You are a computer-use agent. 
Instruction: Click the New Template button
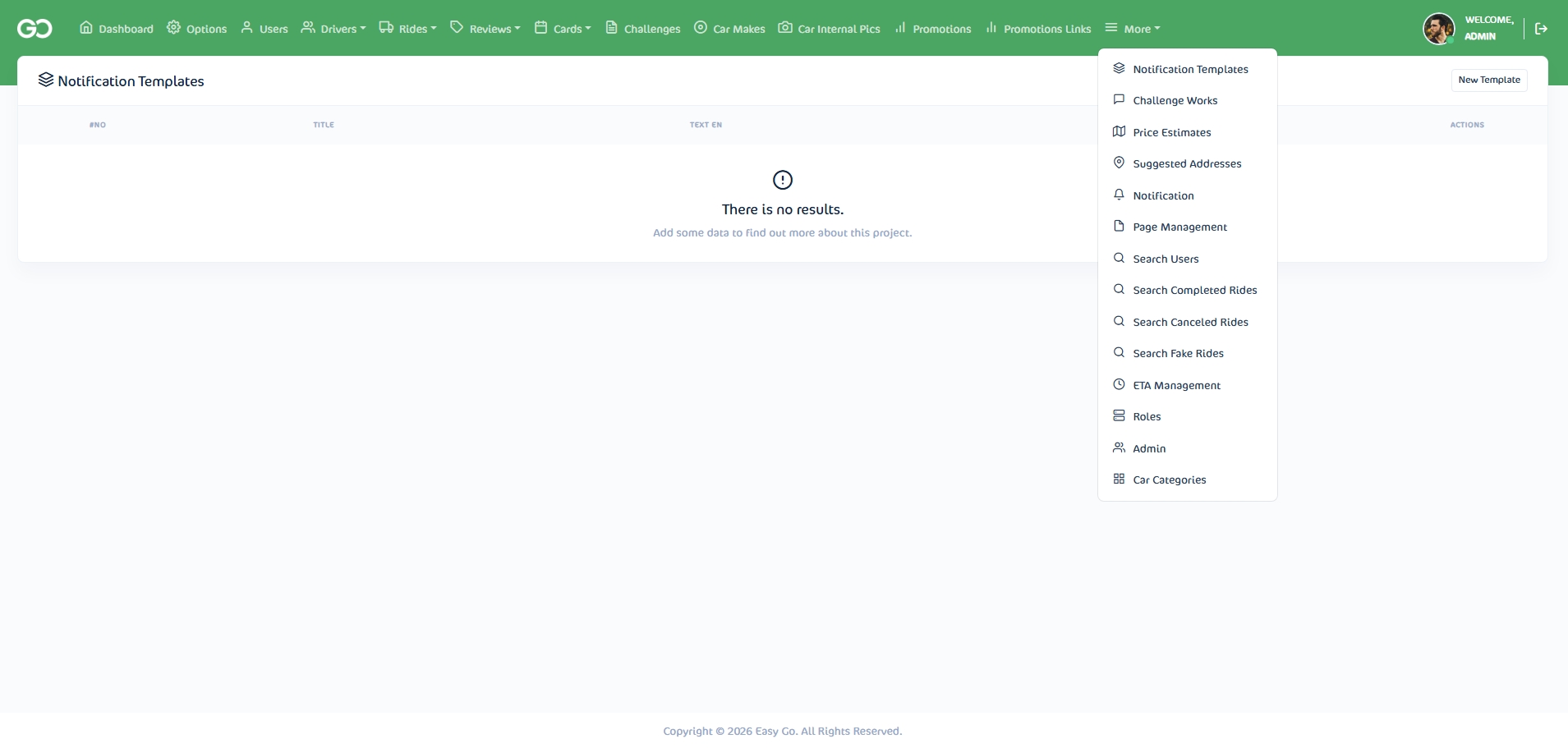(1489, 80)
